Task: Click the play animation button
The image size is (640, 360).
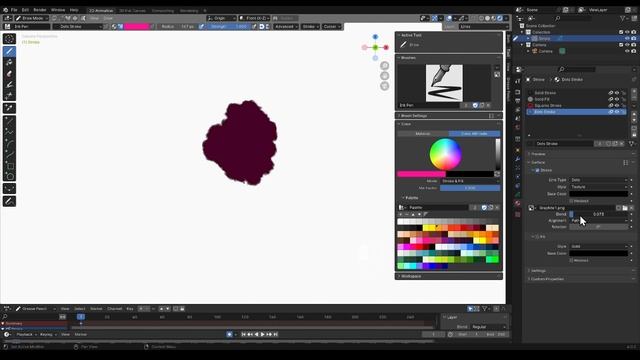Action: click(x=262, y=334)
